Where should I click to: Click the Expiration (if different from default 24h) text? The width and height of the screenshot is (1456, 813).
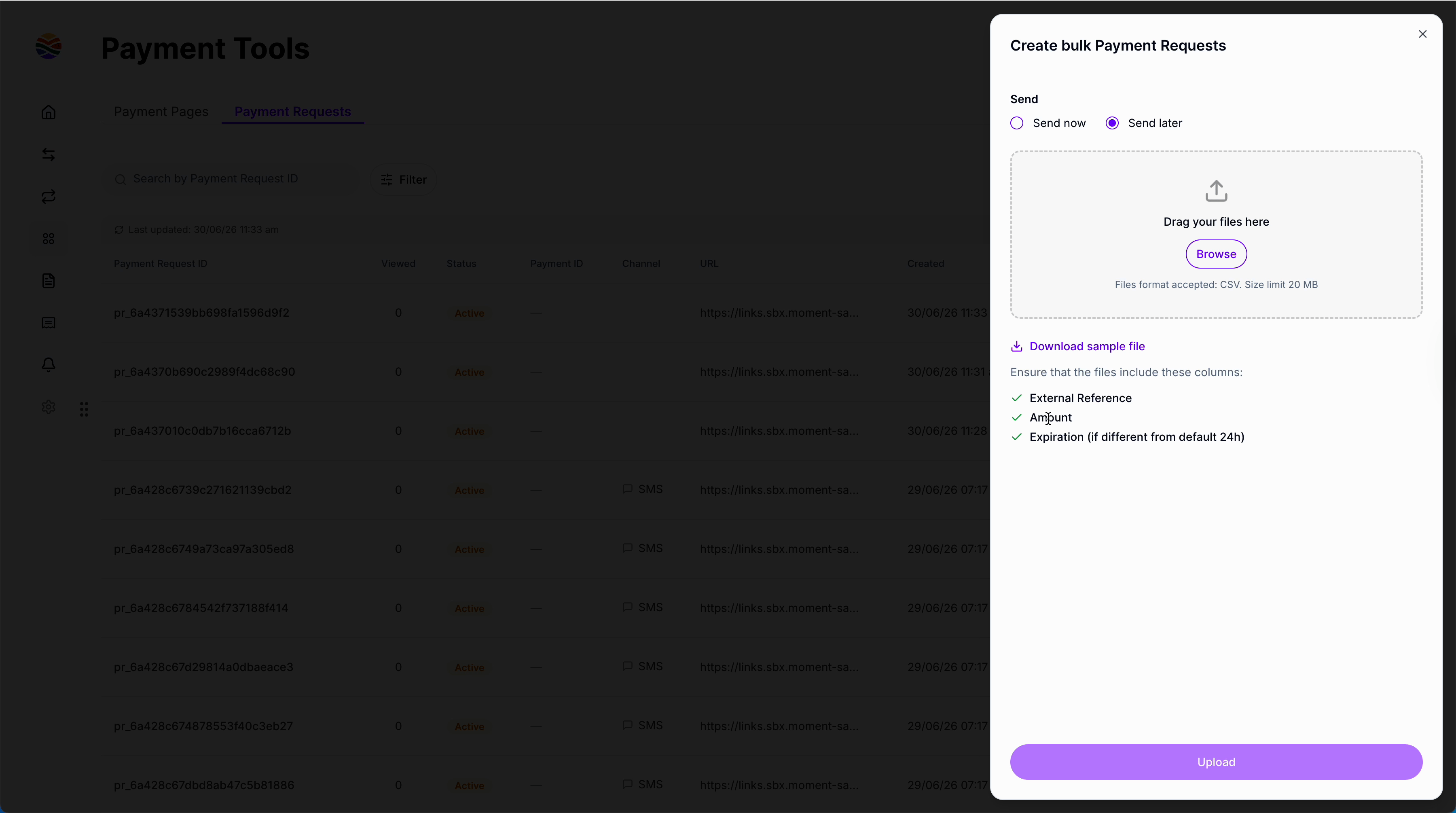(1136, 437)
